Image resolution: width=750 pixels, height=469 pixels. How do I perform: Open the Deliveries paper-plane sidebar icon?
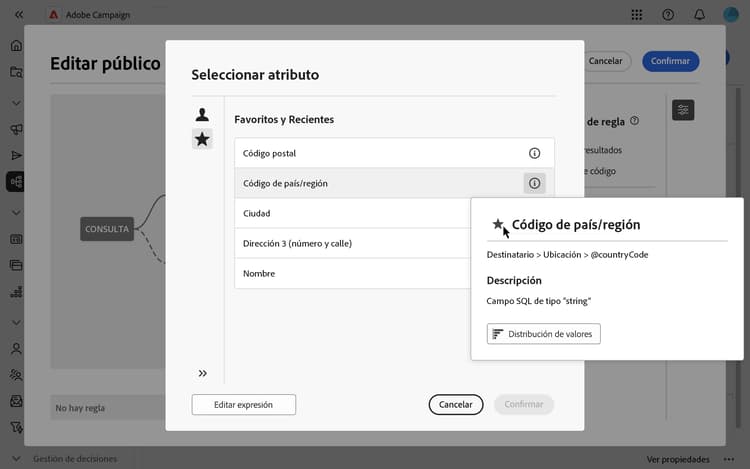coord(16,155)
